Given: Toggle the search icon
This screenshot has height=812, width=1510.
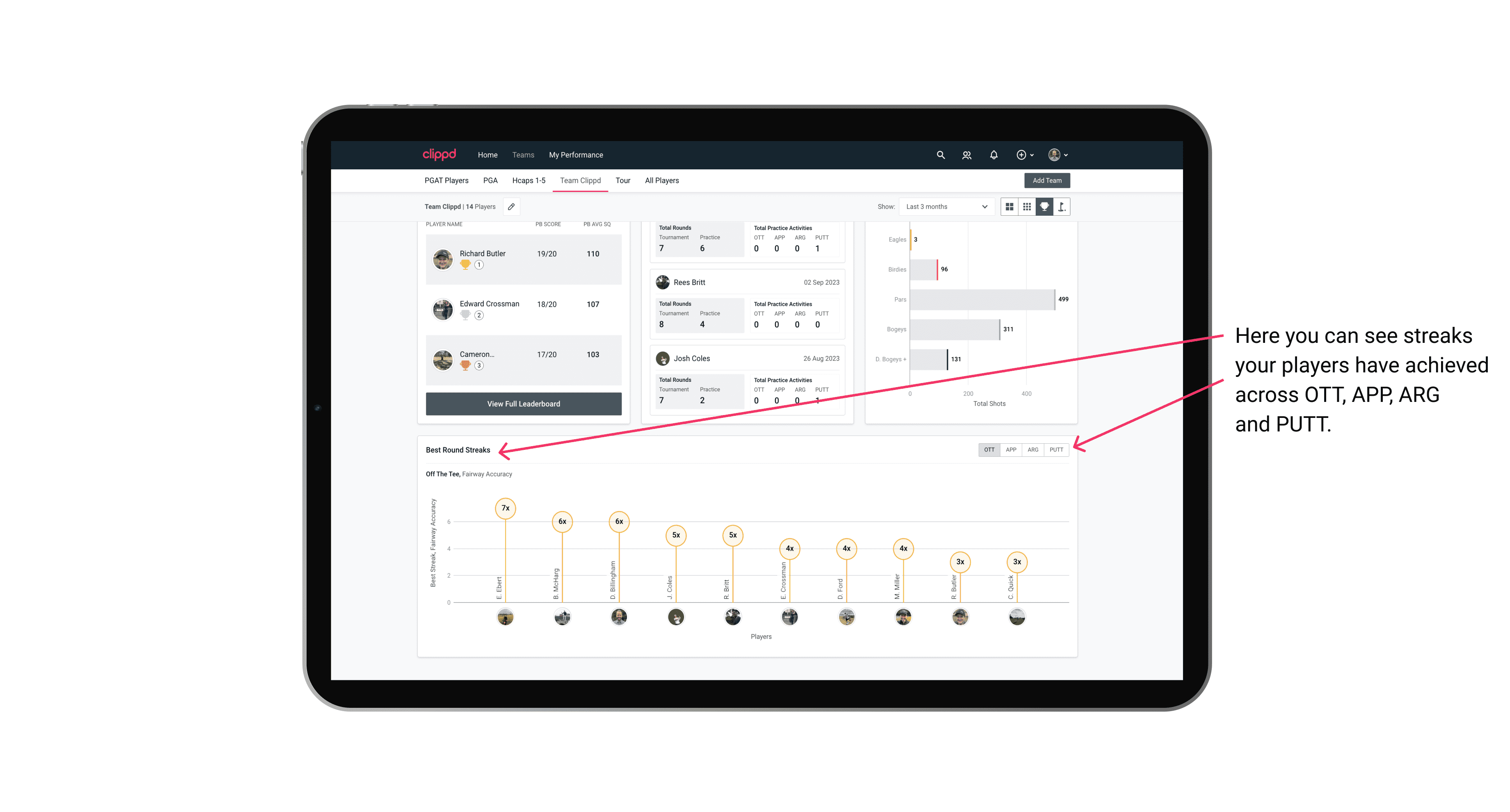Looking at the screenshot, I should pos(941,155).
